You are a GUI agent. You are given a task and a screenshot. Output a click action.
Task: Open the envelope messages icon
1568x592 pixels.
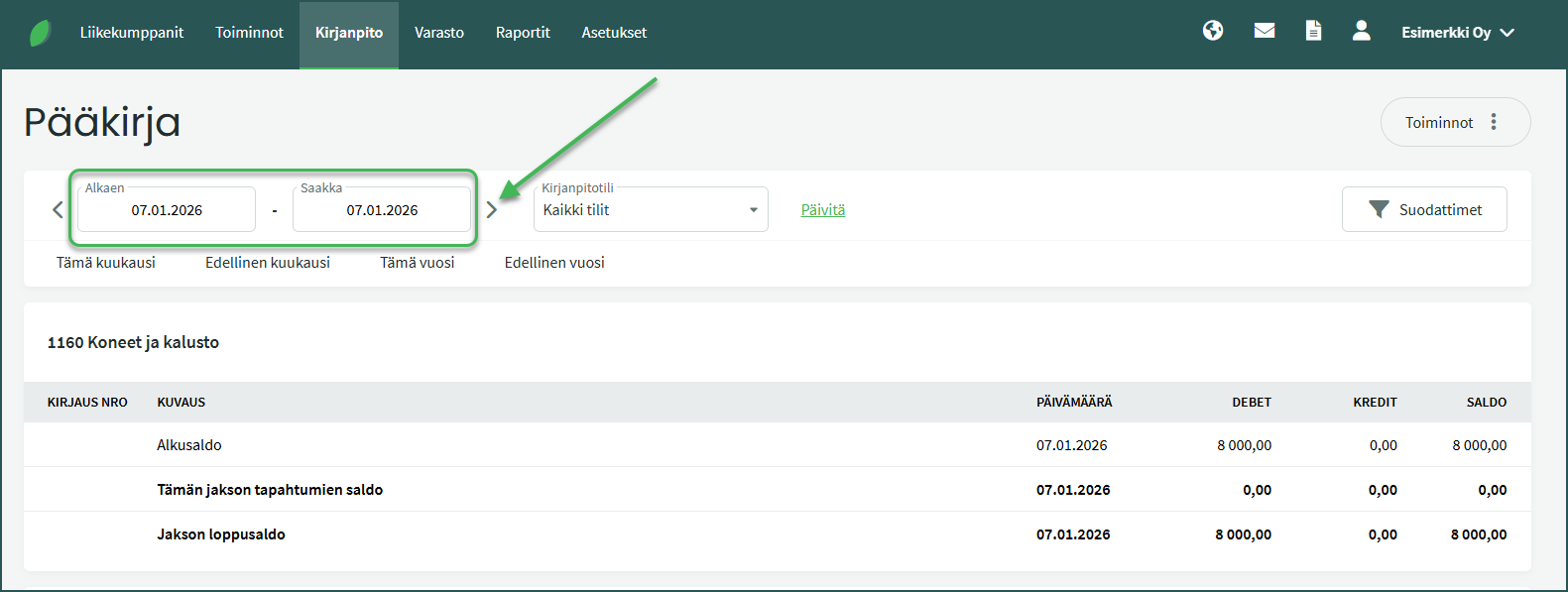point(1264,32)
